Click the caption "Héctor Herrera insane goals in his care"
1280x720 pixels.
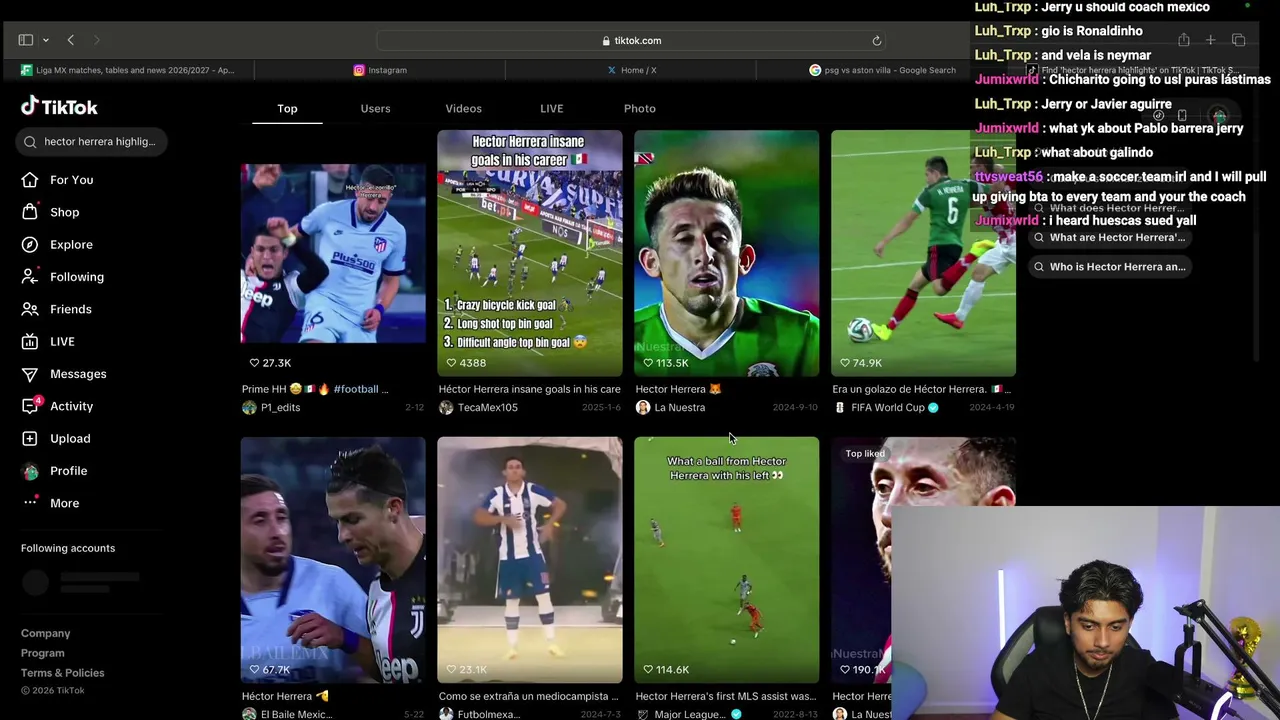click(530, 389)
